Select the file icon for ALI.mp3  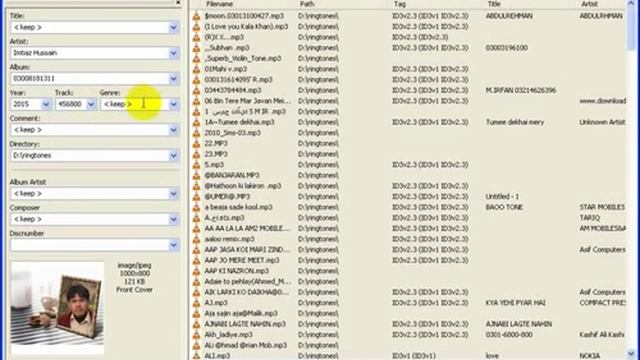click(196, 356)
